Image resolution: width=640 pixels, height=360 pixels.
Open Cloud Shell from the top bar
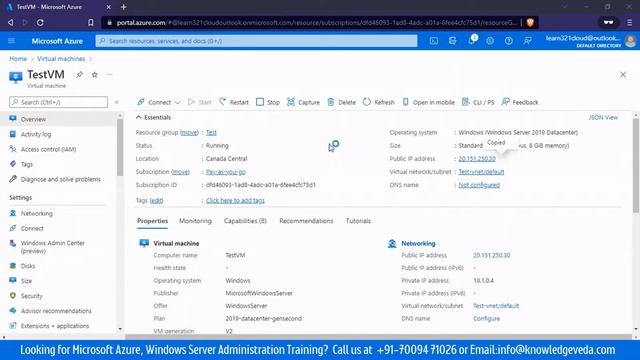(433, 41)
